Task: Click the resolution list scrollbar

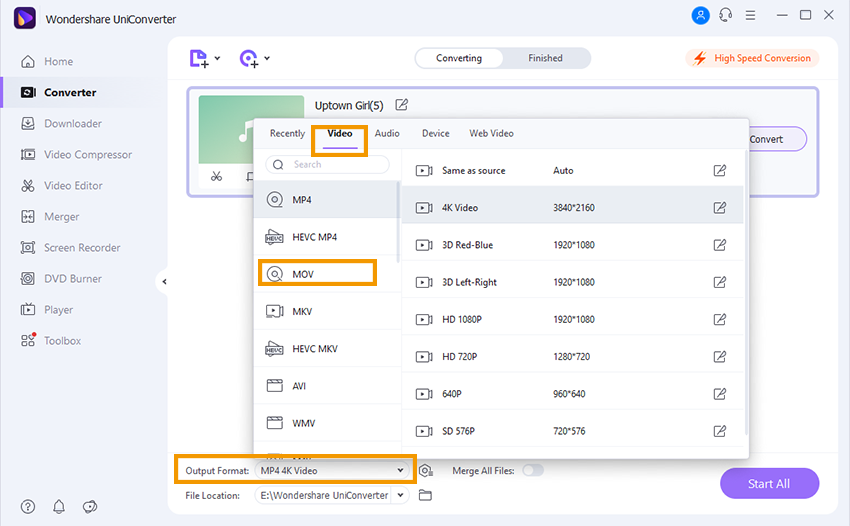Action: click(x=746, y=293)
